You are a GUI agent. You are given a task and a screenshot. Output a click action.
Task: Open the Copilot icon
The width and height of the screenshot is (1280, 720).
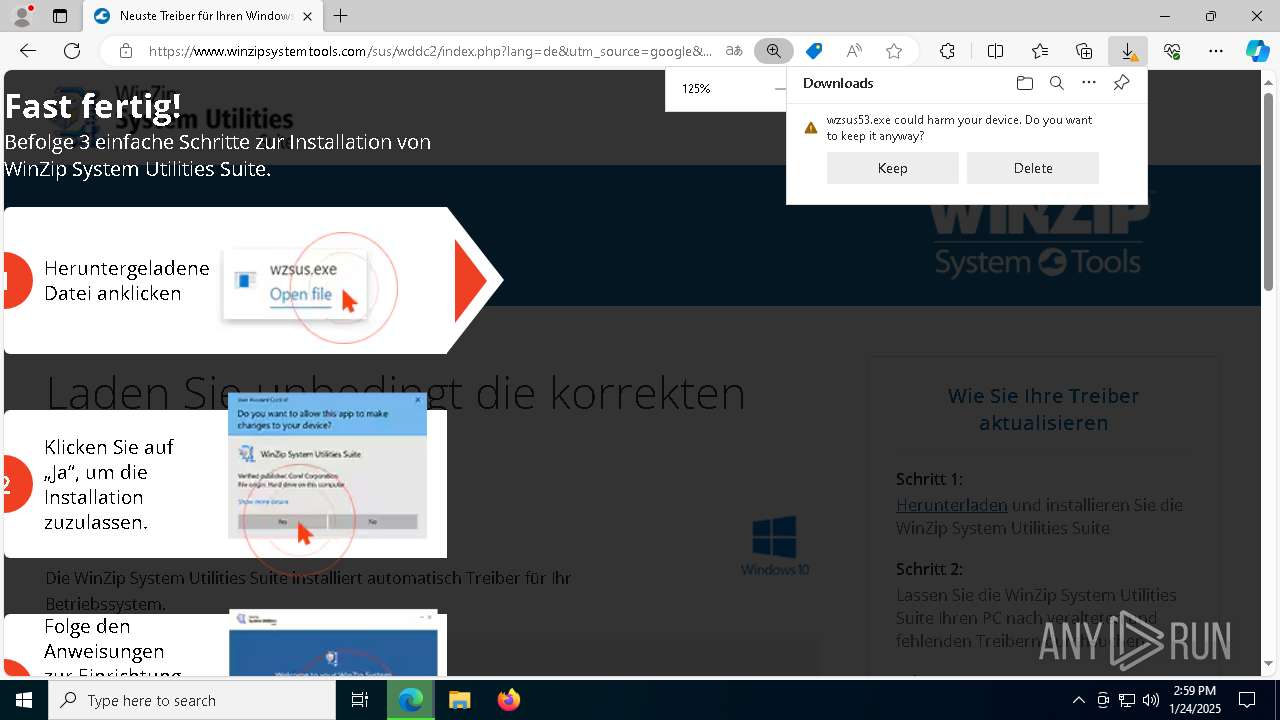(1257, 51)
